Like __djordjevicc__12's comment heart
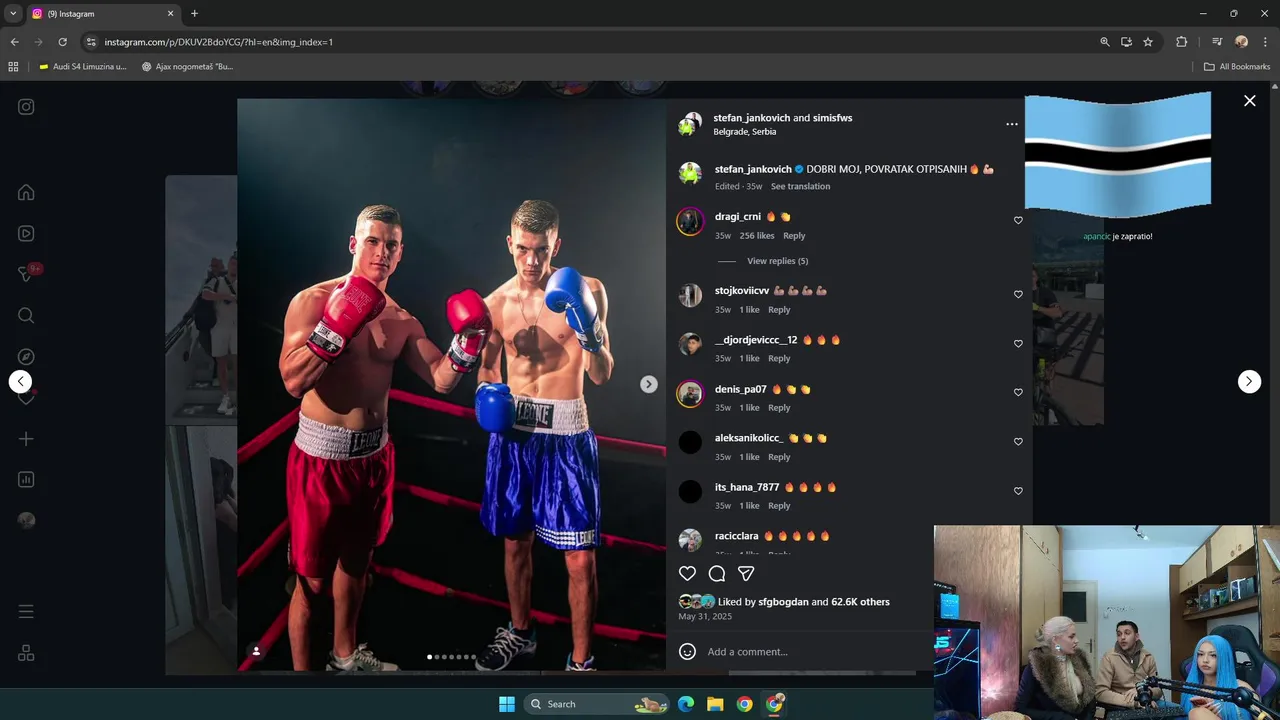The height and width of the screenshot is (720, 1280). click(x=1018, y=343)
